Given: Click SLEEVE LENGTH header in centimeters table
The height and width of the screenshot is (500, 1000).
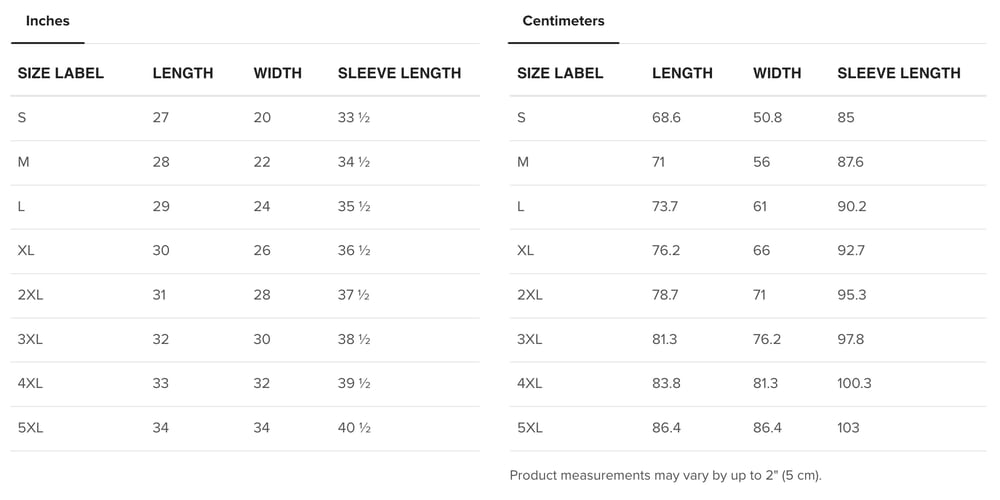Looking at the screenshot, I should pyautogui.click(x=898, y=73).
